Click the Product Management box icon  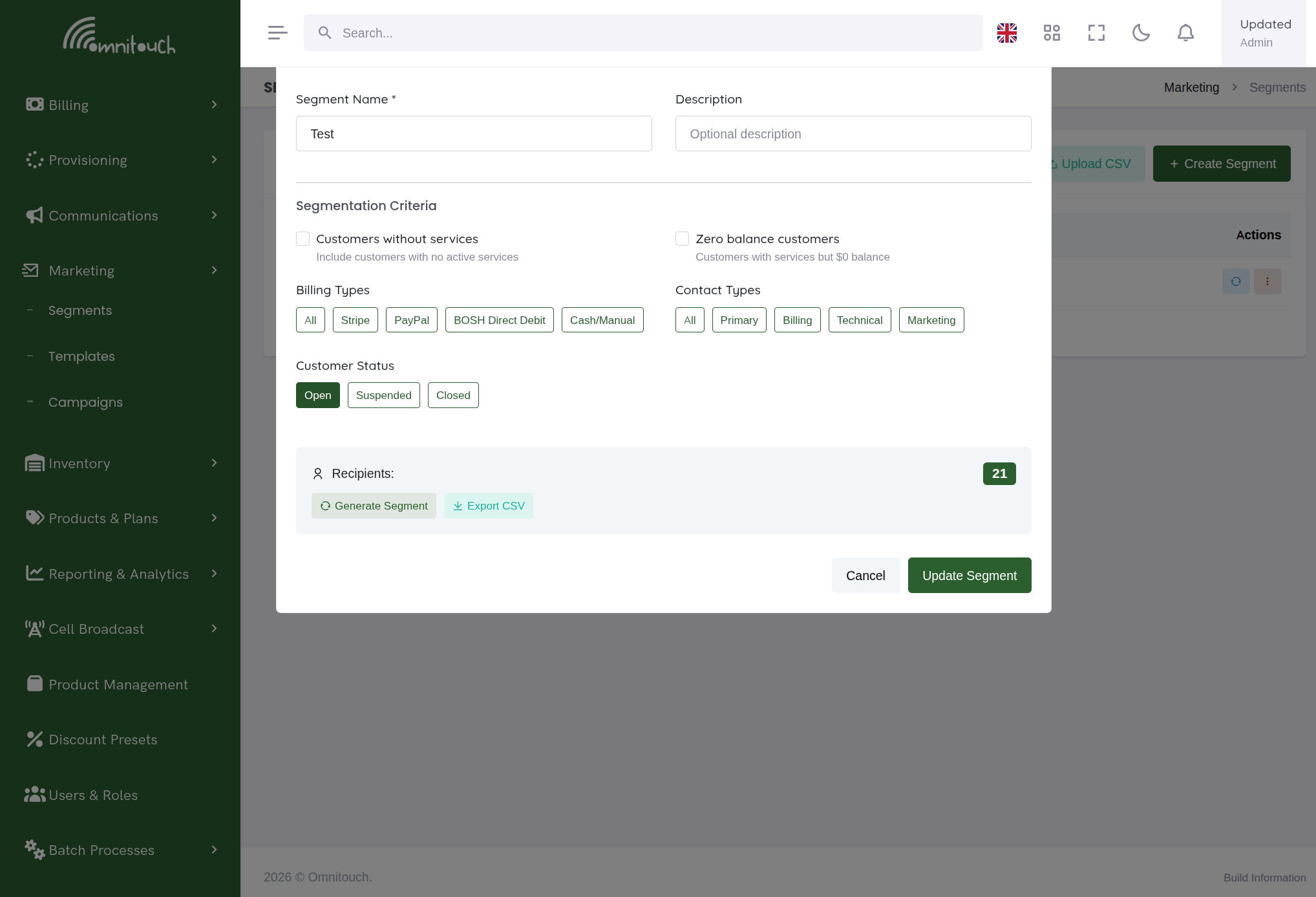coord(35,684)
